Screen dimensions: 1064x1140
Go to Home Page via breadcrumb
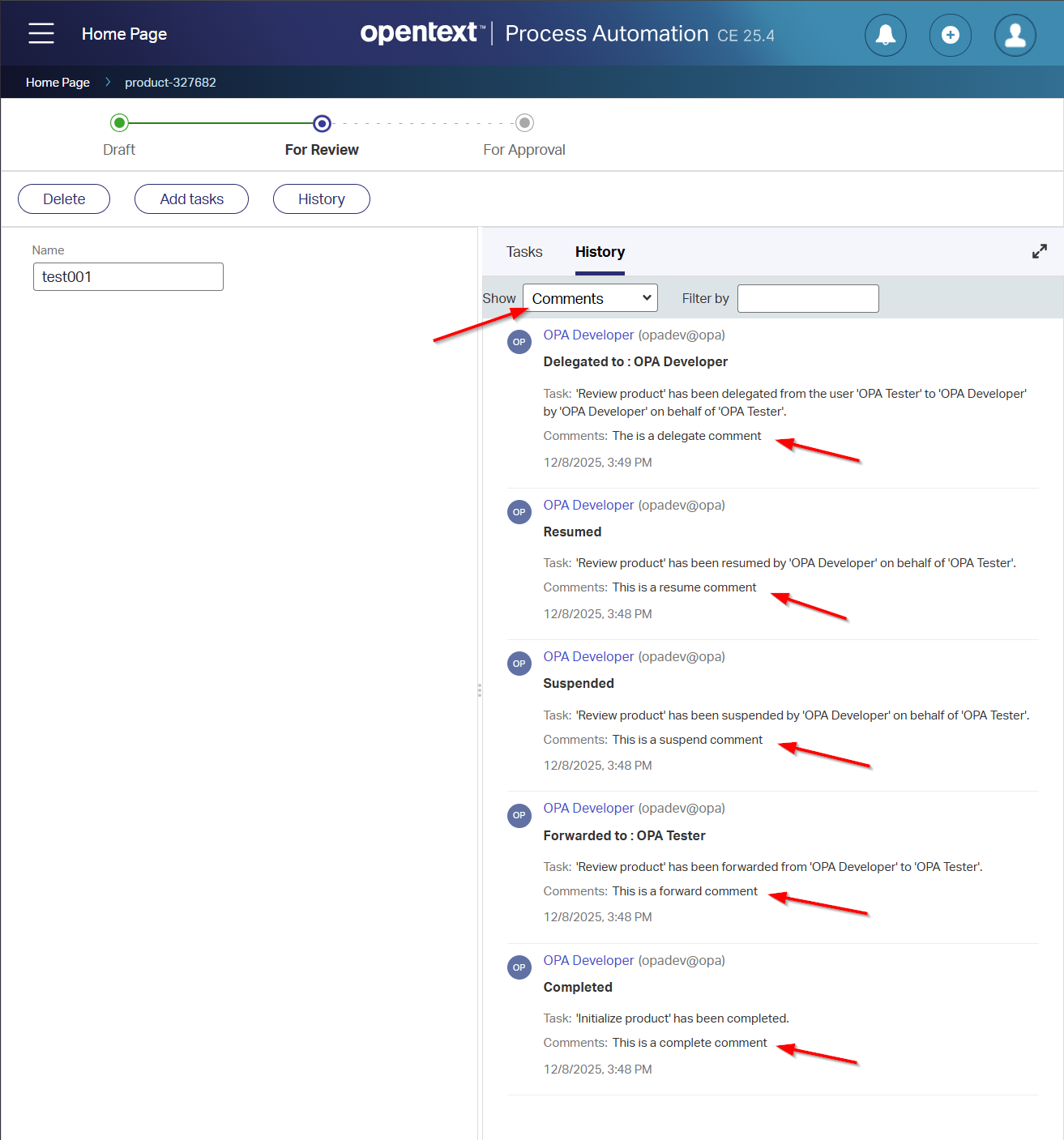click(58, 83)
